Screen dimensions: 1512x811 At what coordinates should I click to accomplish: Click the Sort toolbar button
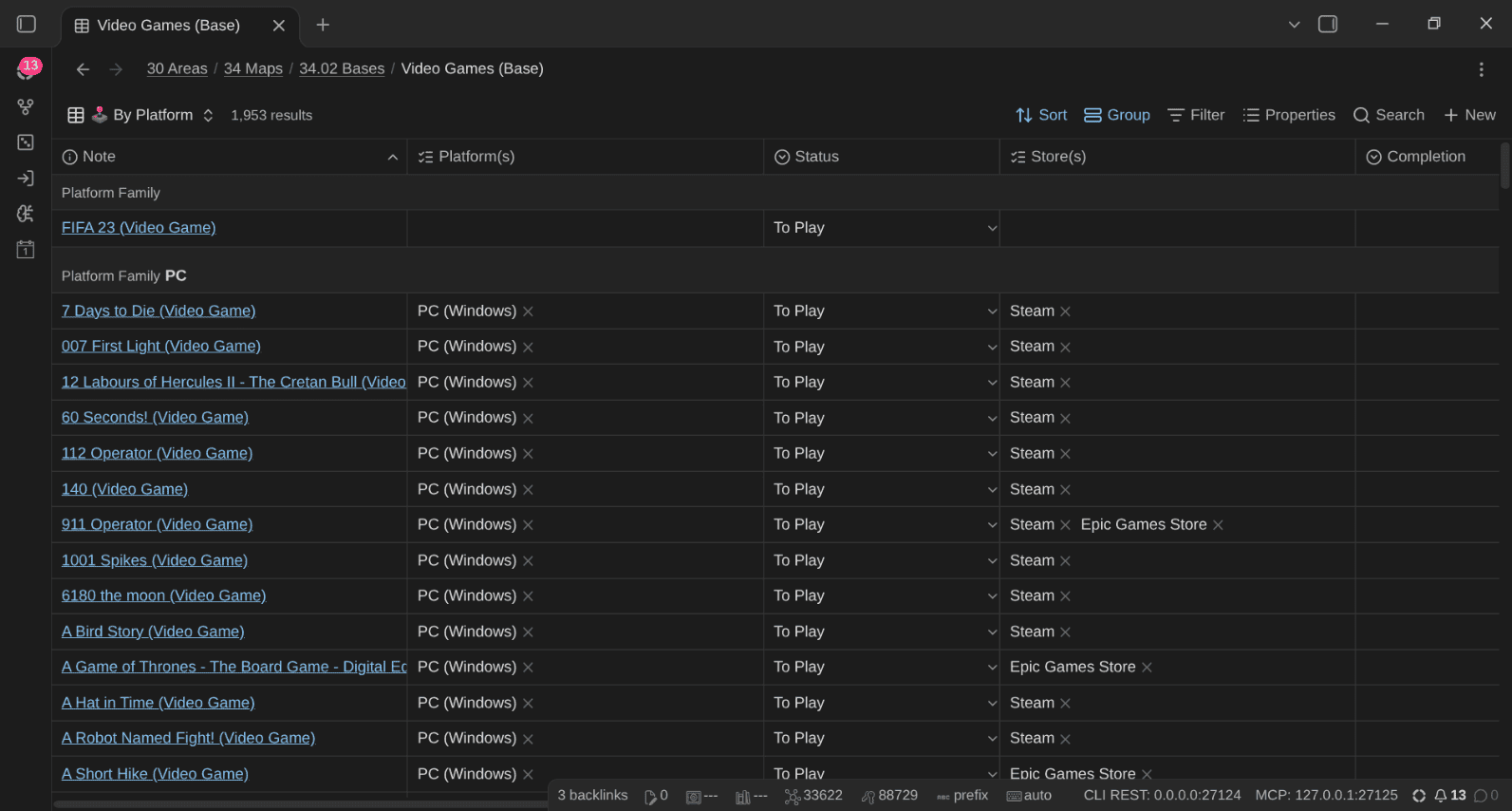click(x=1041, y=115)
